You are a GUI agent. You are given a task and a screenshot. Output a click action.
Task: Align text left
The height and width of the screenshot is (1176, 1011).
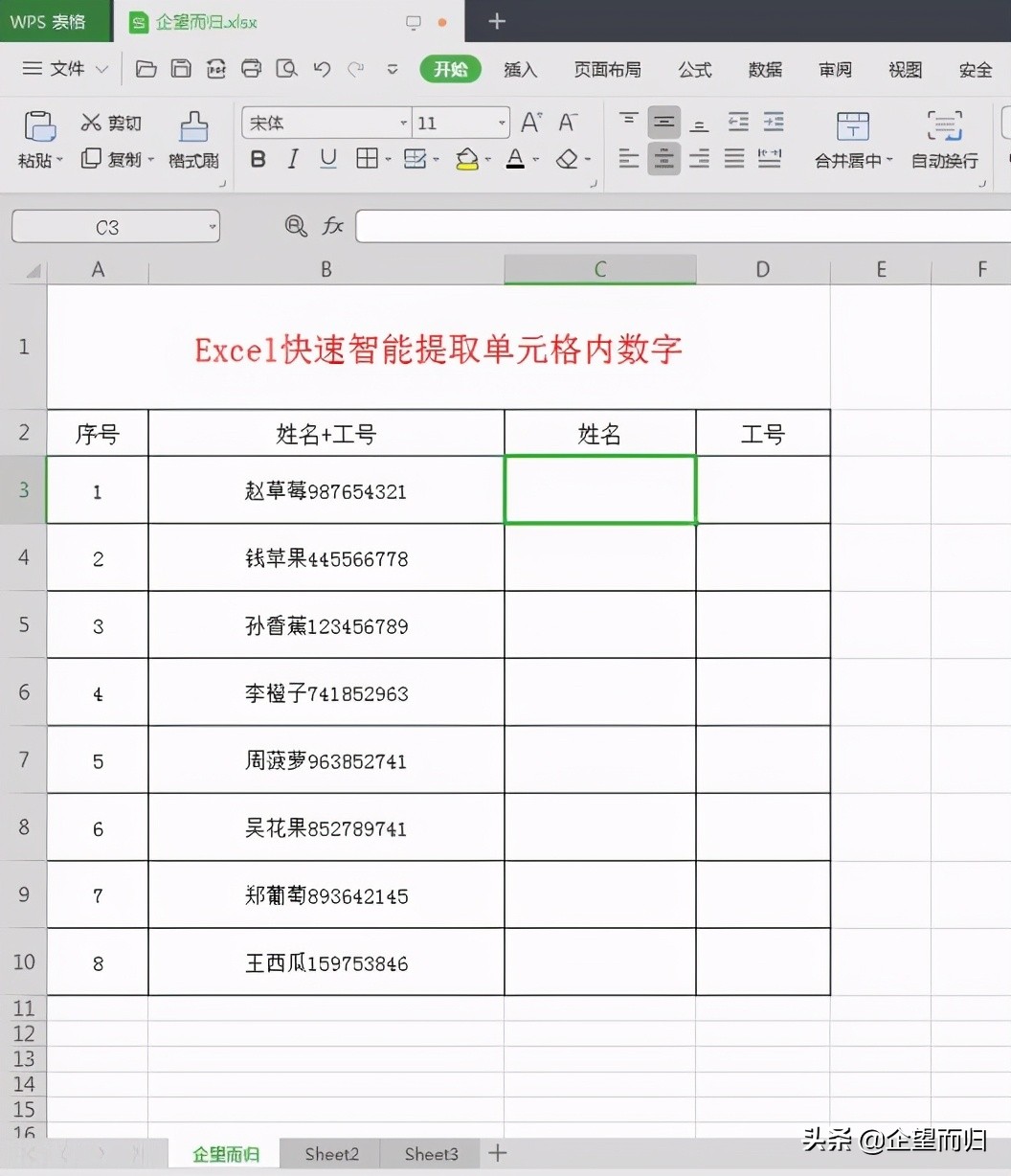629,159
